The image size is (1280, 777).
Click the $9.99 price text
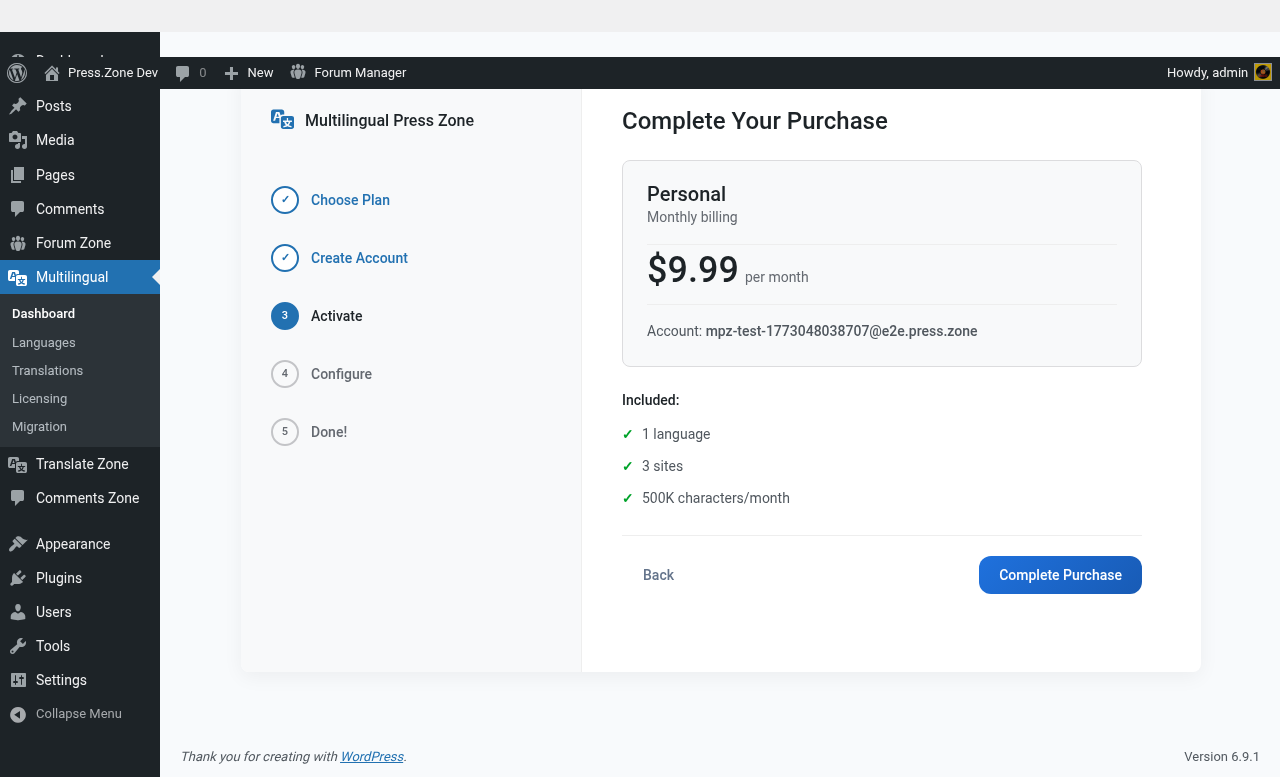(x=693, y=270)
